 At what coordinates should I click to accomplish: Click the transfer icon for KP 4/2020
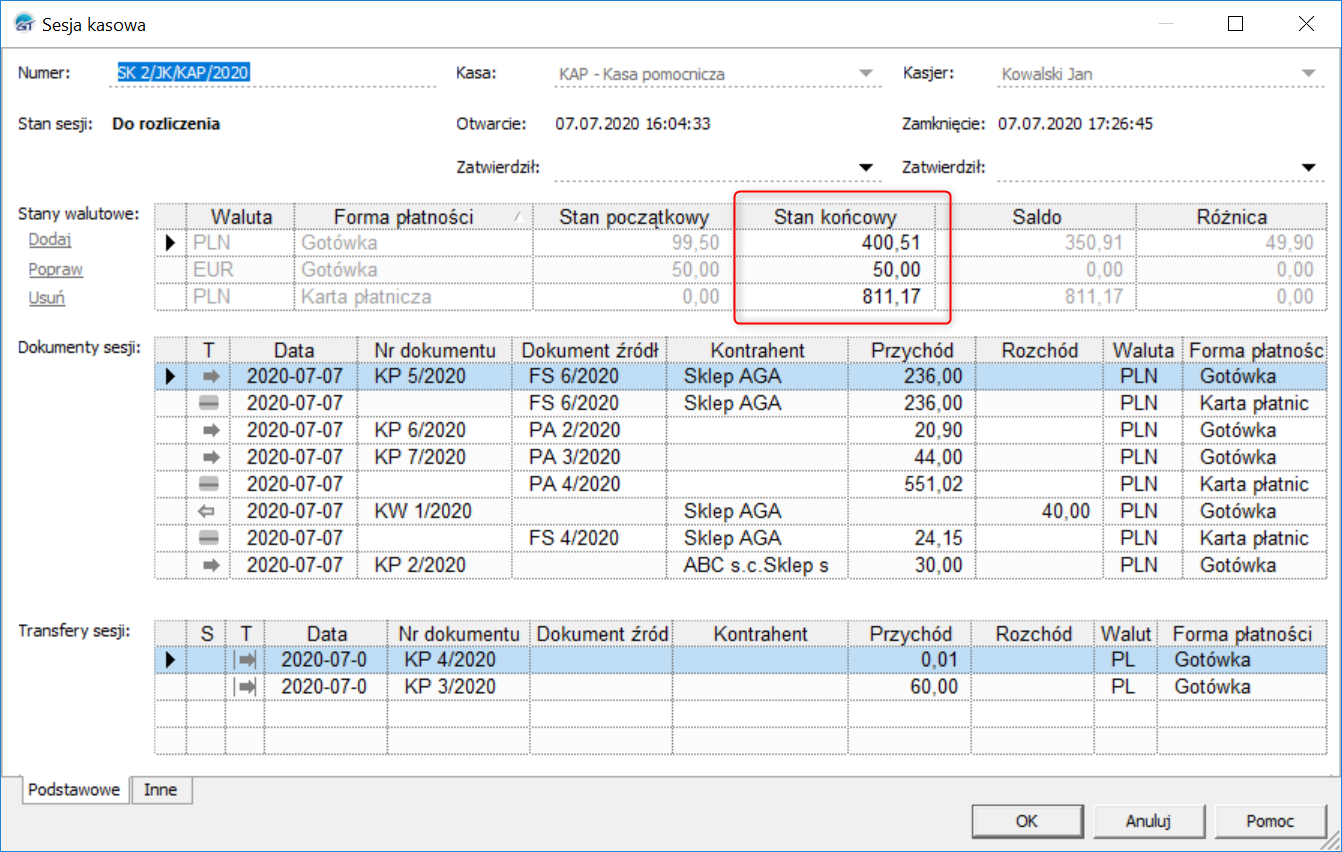click(x=245, y=660)
